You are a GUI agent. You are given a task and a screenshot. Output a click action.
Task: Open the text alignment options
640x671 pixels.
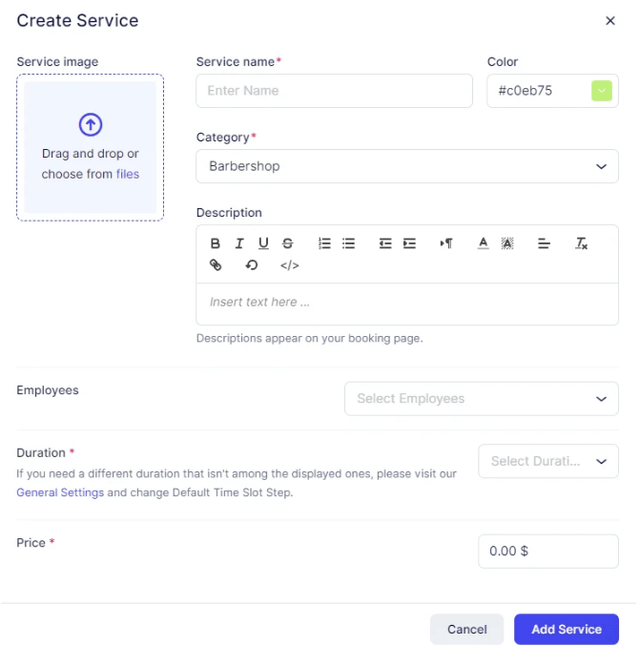[x=544, y=244]
